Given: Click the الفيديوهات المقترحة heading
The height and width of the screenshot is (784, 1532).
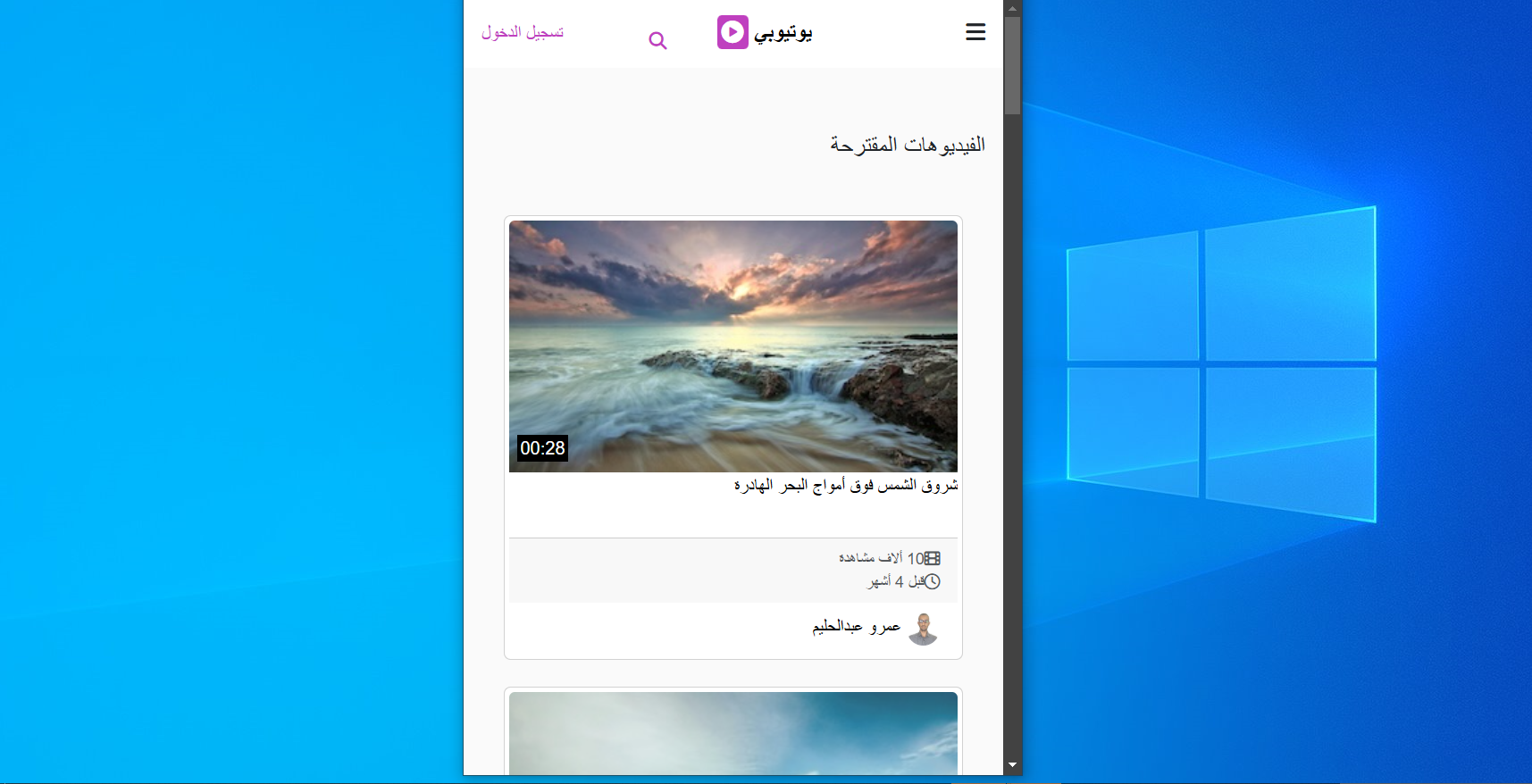Looking at the screenshot, I should click(x=908, y=145).
